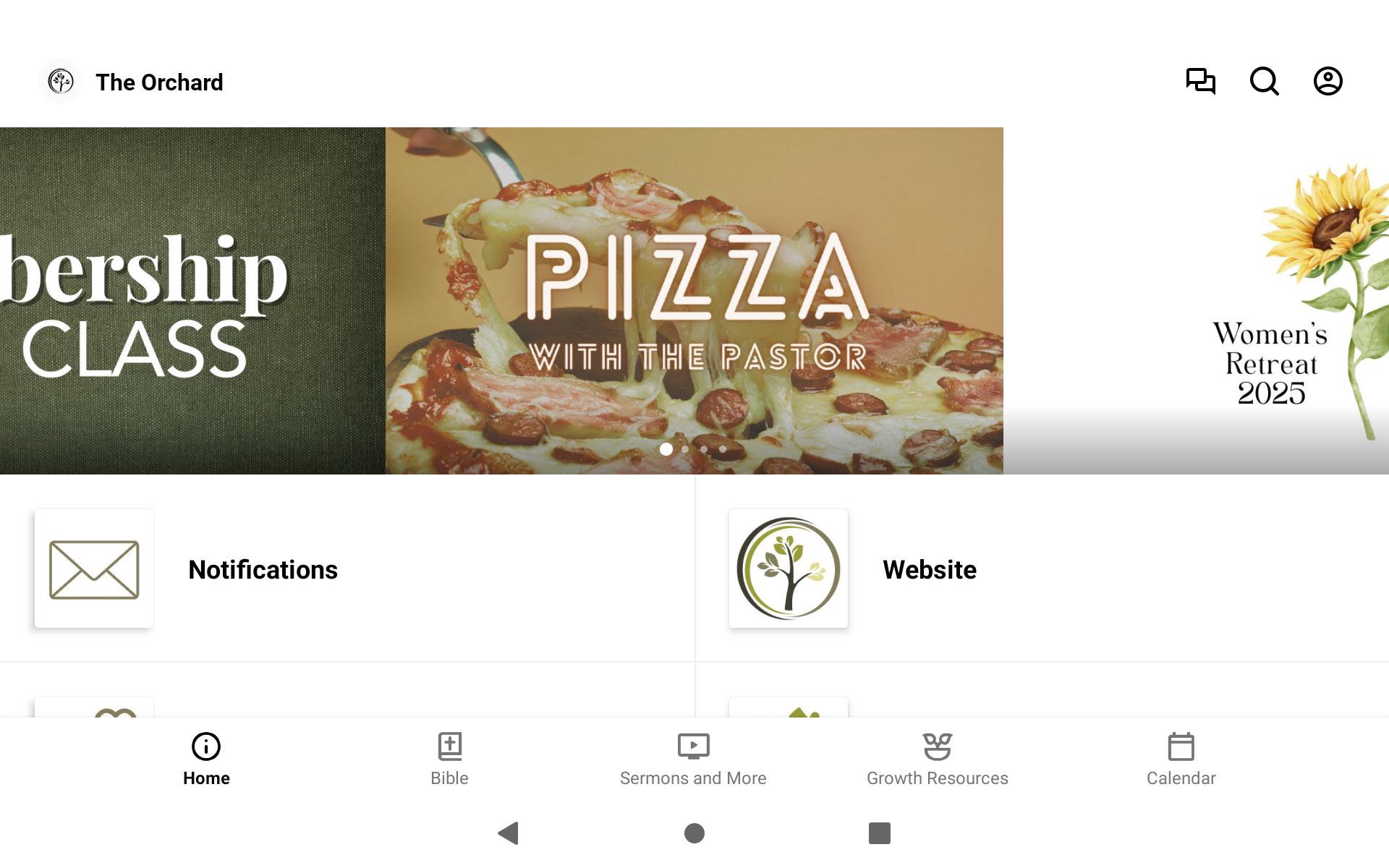Viewport: 1389px width, 868px height.
Task: Click the Notifications envelope icon
Action: [94, 569]
